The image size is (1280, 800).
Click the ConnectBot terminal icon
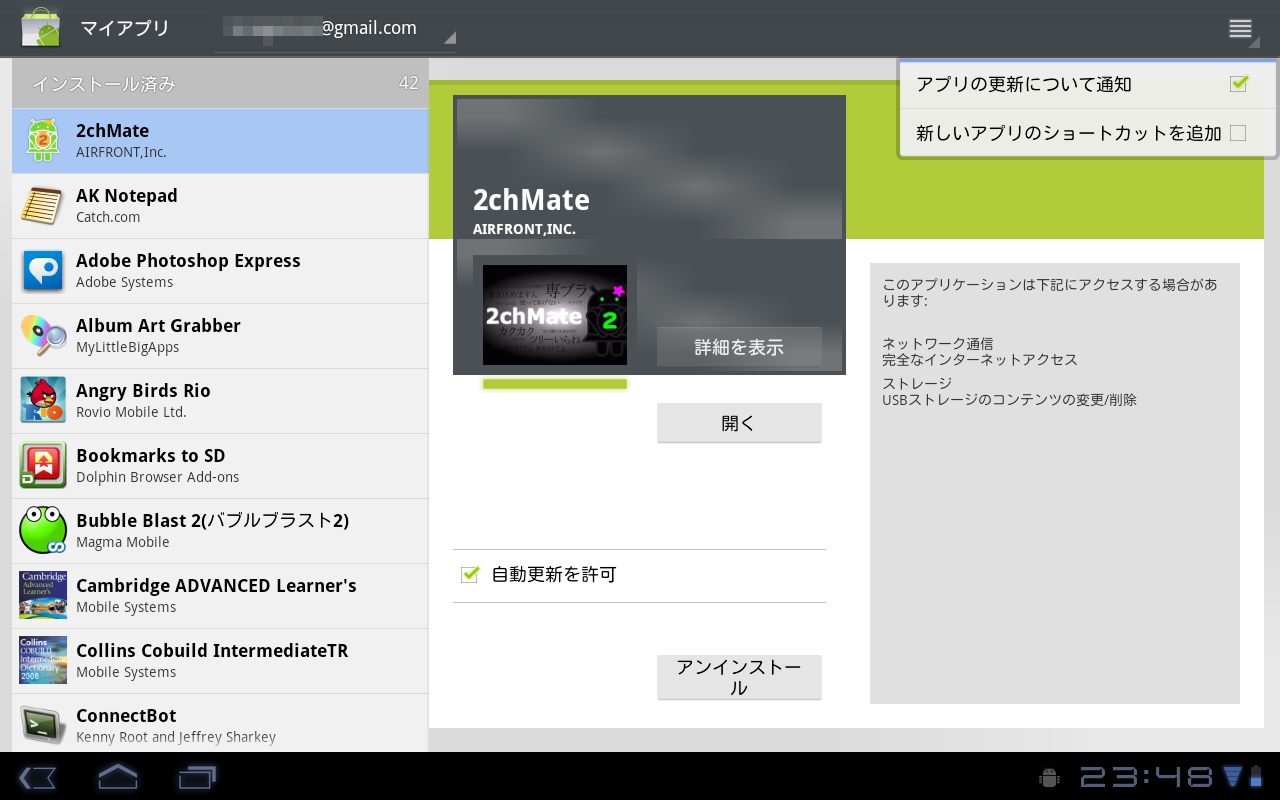(42, 725)
